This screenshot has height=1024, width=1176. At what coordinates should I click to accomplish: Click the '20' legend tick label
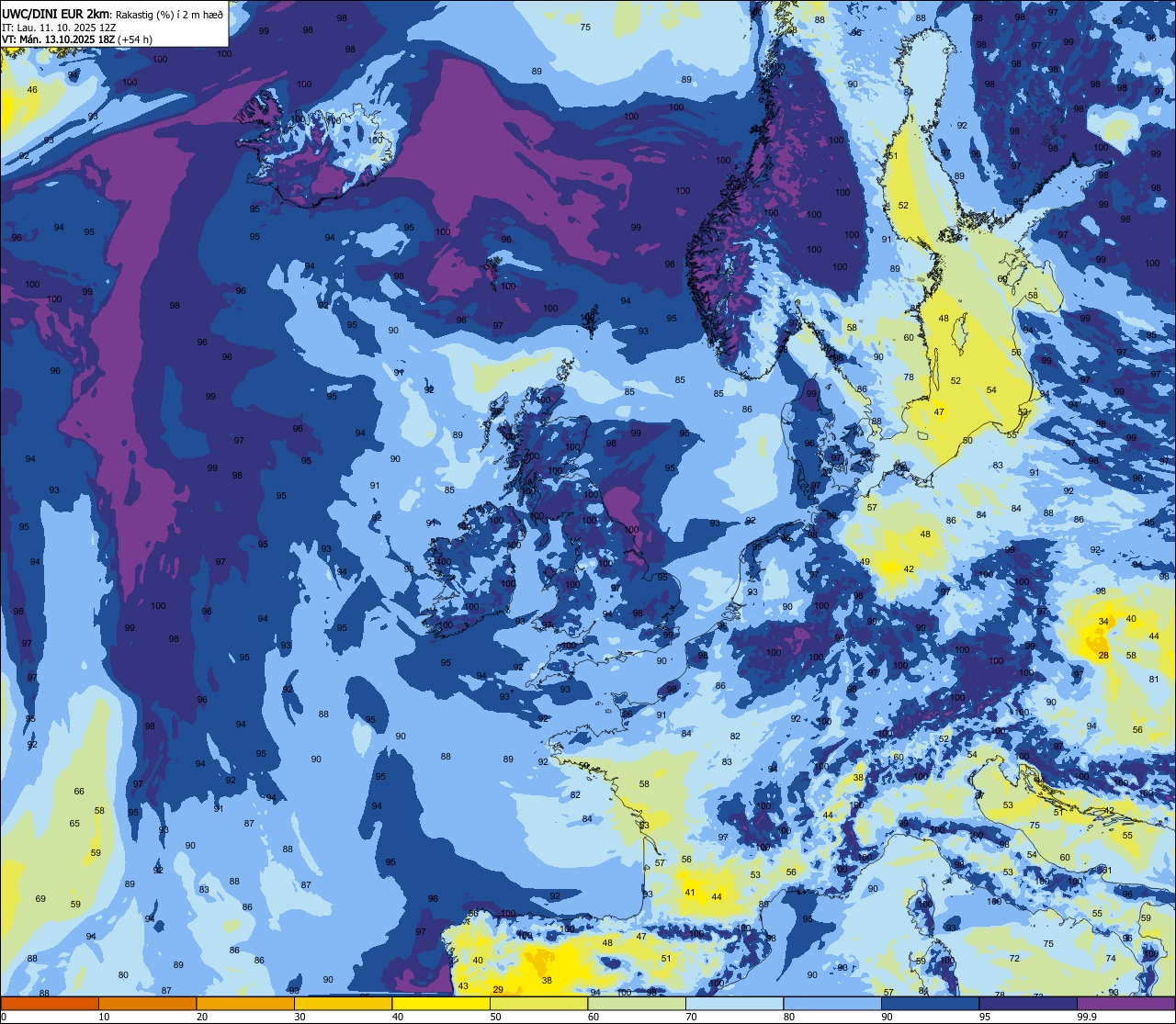(202, 1017)
